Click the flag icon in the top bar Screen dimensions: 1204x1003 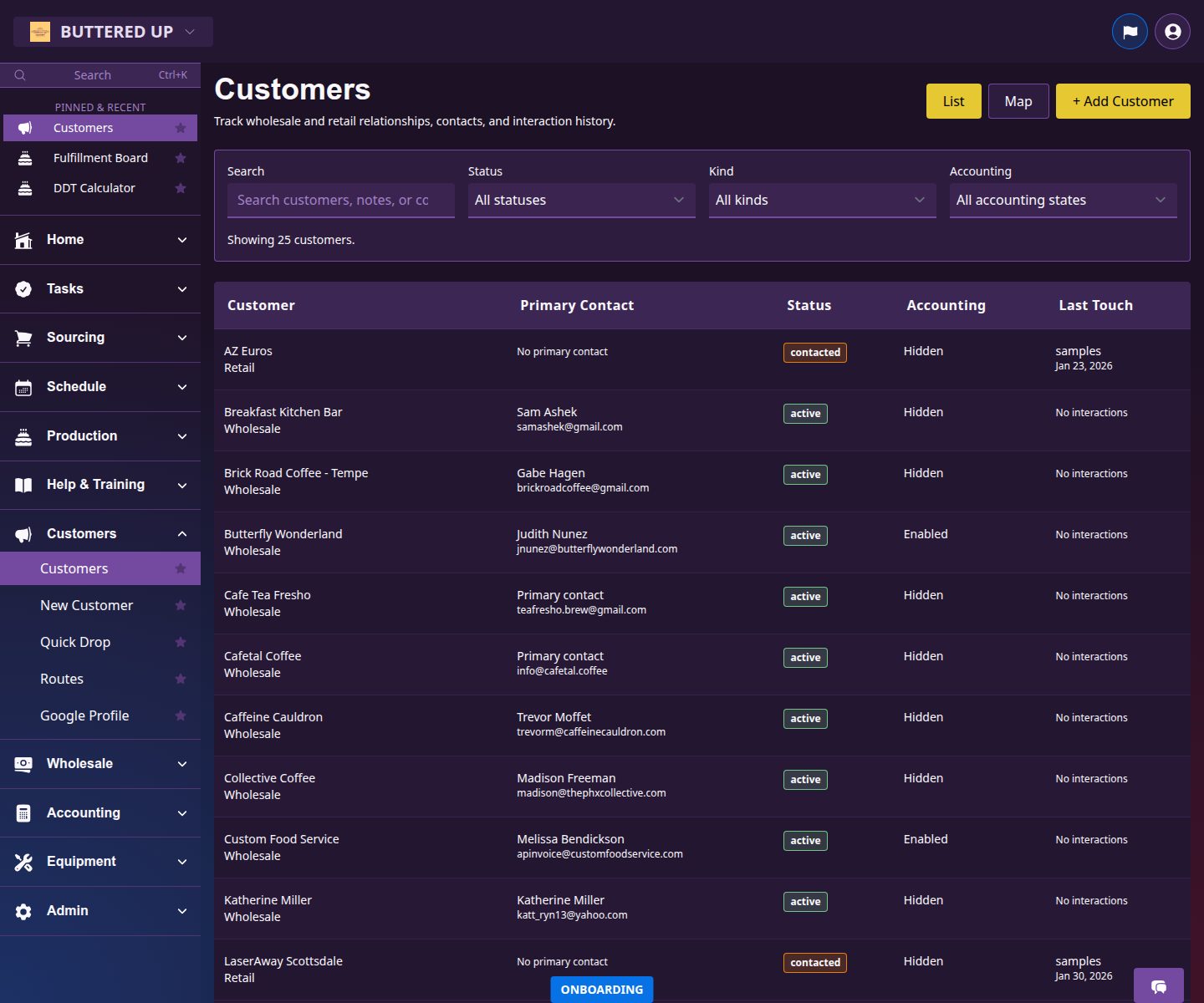click(1130, 31)
